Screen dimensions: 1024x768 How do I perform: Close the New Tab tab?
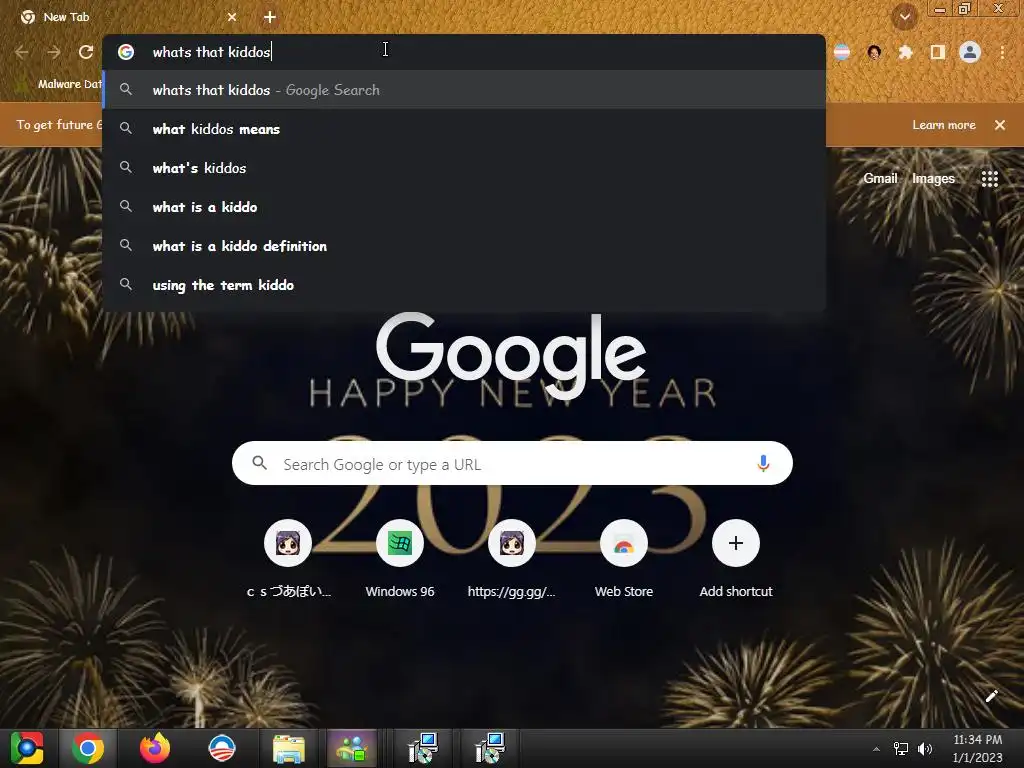click(x=232, y=17)
